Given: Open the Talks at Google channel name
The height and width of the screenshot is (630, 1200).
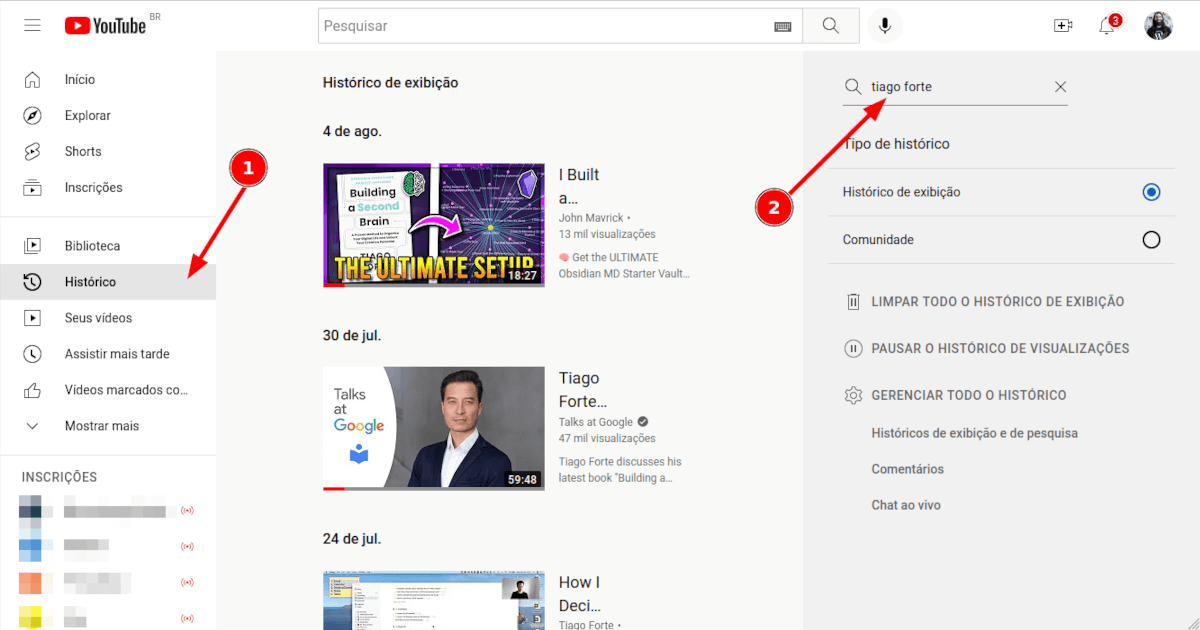Looking at the screenshot, I should [596, 422].
